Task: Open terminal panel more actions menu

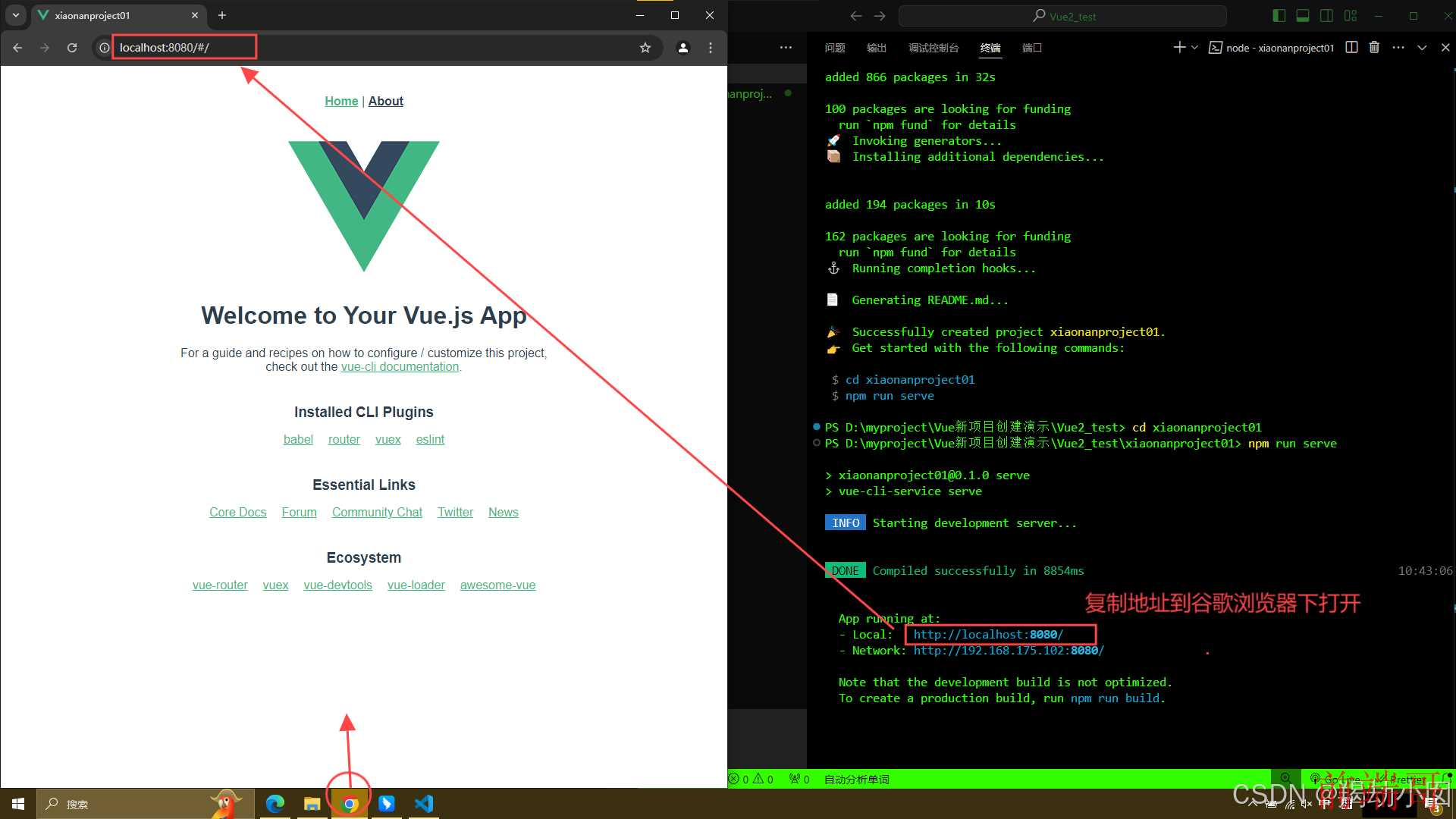Action: (1398, 48)
